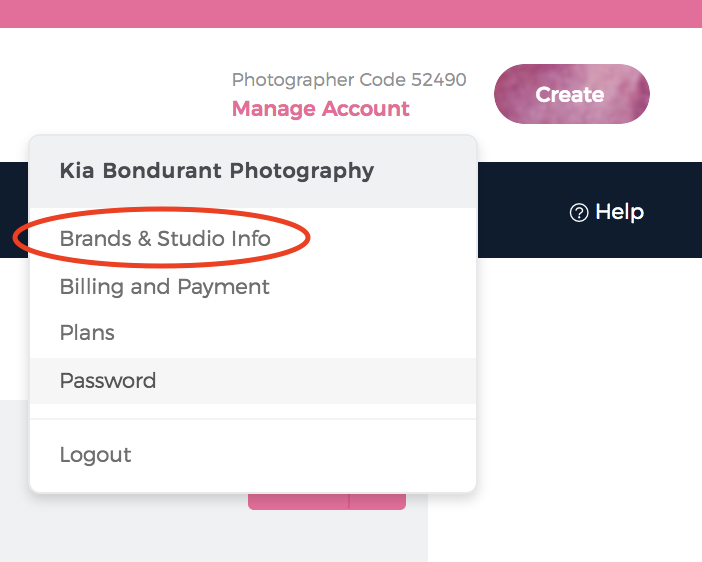
Task: Click Logout in the dropdown menu
Action: (x=95, y=455)
